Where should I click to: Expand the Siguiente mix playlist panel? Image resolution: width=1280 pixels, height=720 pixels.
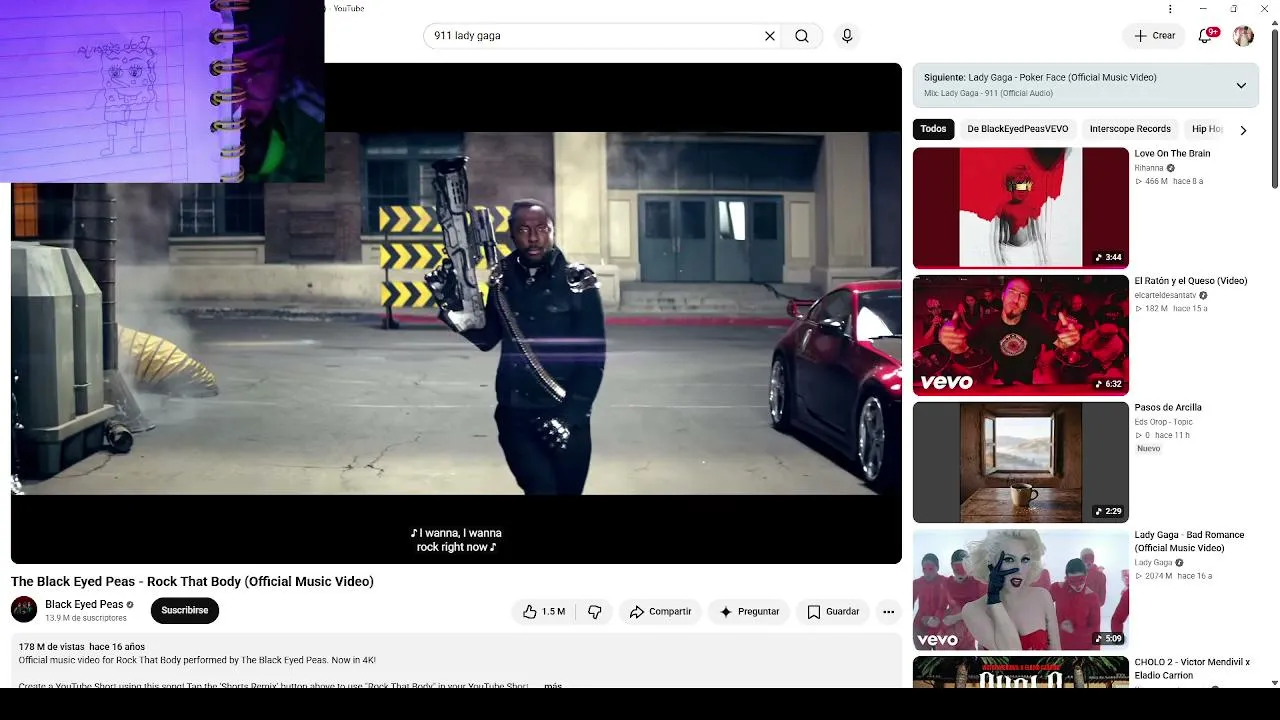point(1241,85)
